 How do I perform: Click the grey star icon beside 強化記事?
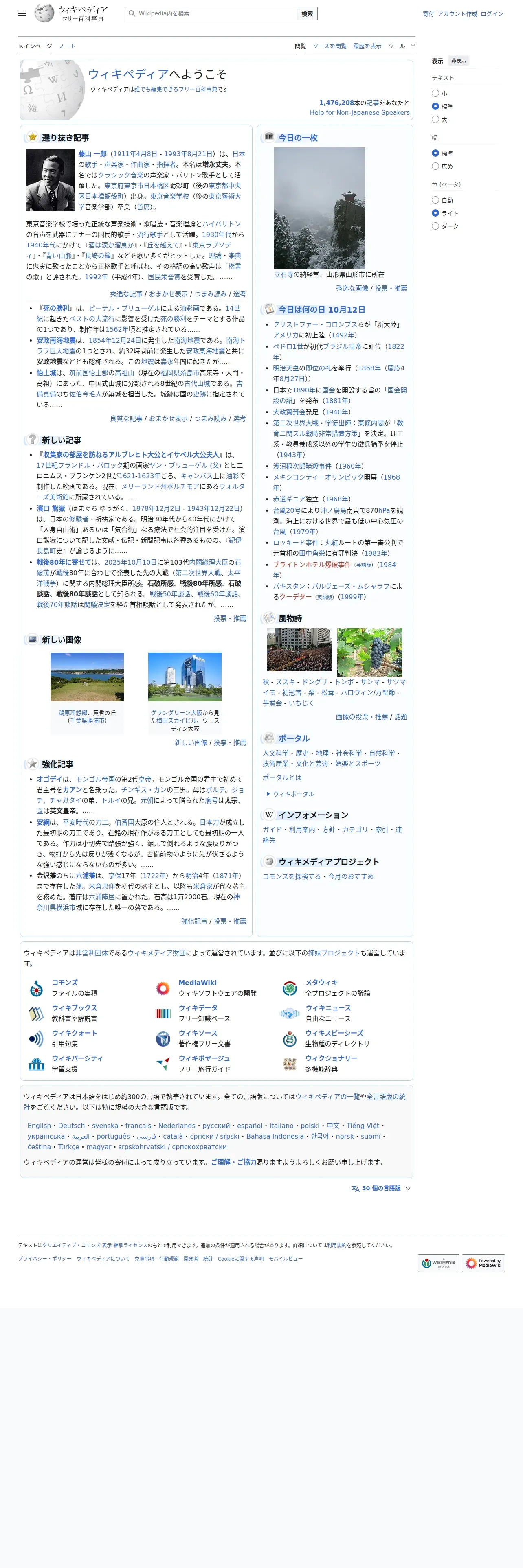click(32, 763)
